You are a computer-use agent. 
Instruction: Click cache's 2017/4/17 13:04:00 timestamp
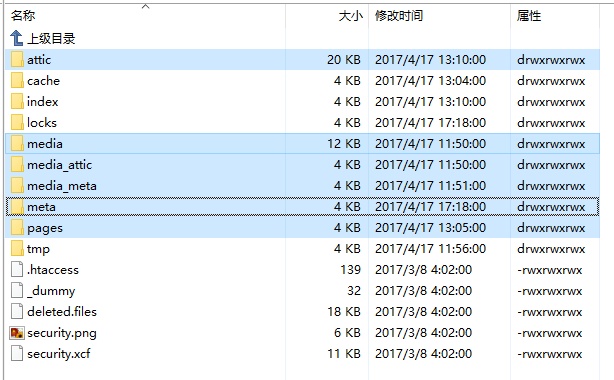[430, 81]
